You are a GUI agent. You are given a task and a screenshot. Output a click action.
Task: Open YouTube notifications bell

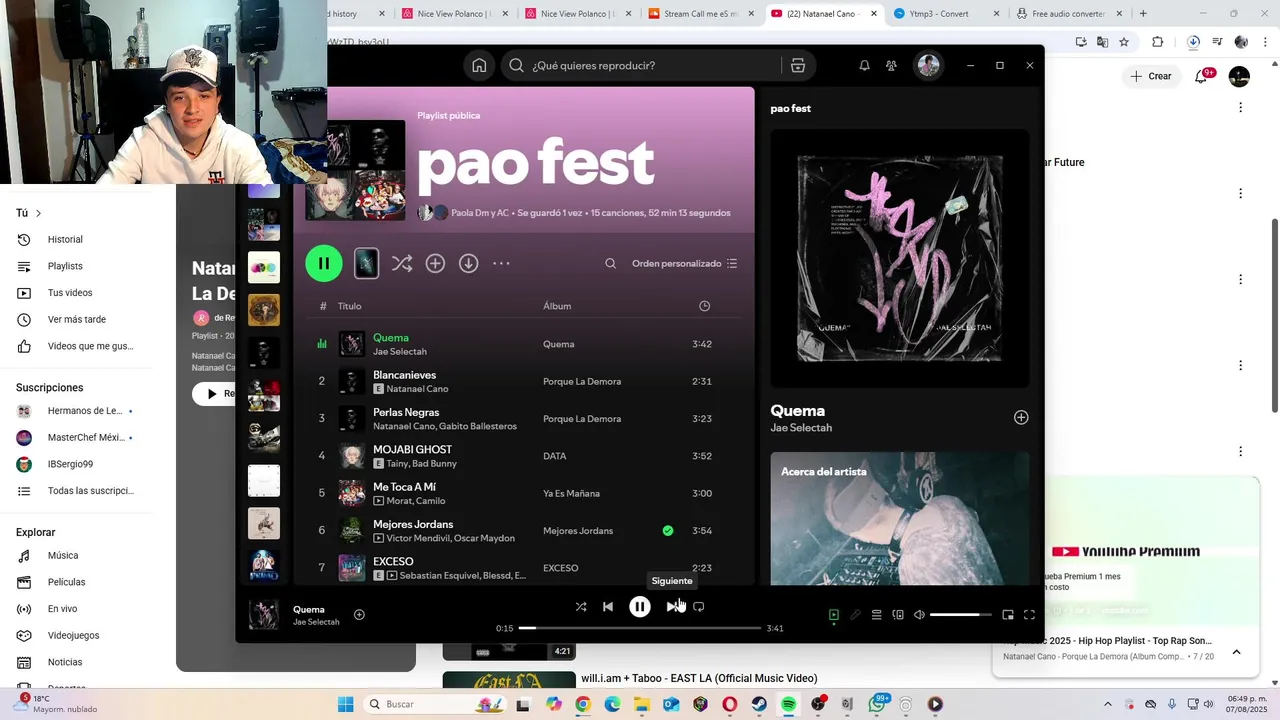(1202, 76)
